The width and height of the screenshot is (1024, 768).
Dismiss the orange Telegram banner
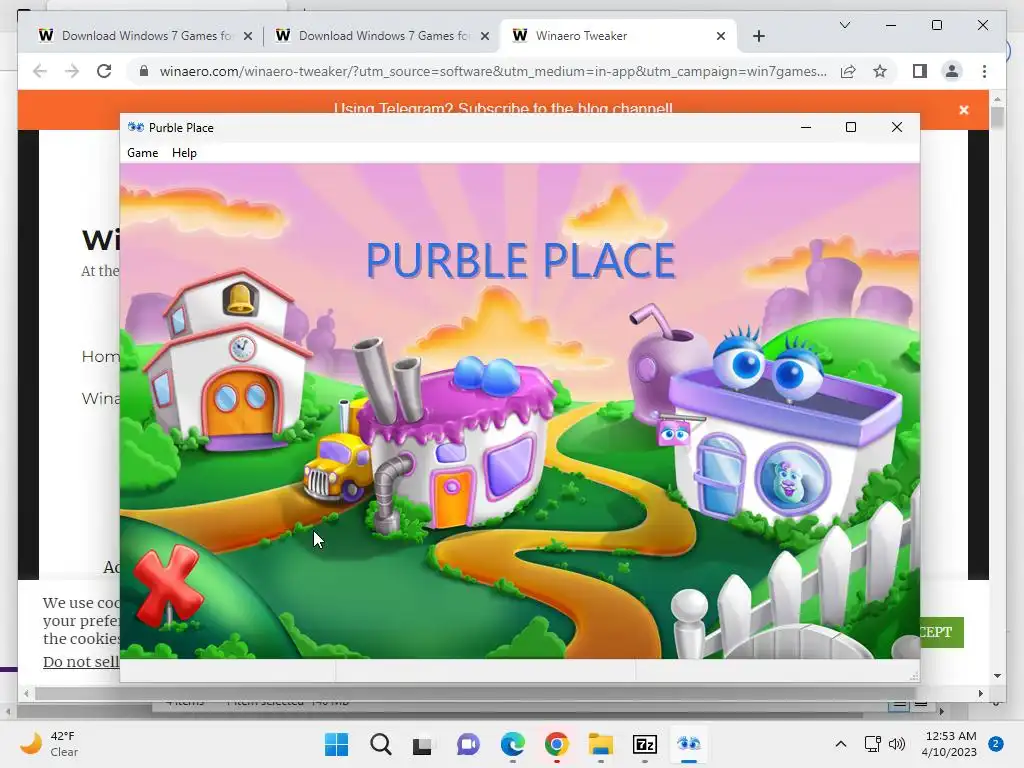coord(964,110)
